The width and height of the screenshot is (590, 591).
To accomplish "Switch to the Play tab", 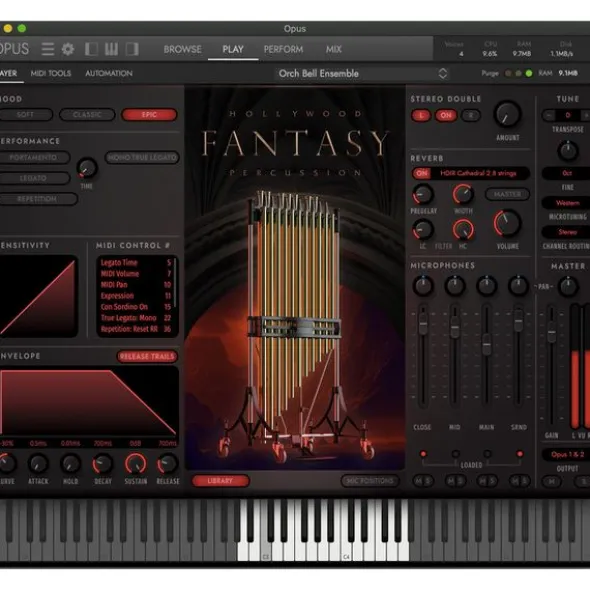I will (x=233, y=49).
